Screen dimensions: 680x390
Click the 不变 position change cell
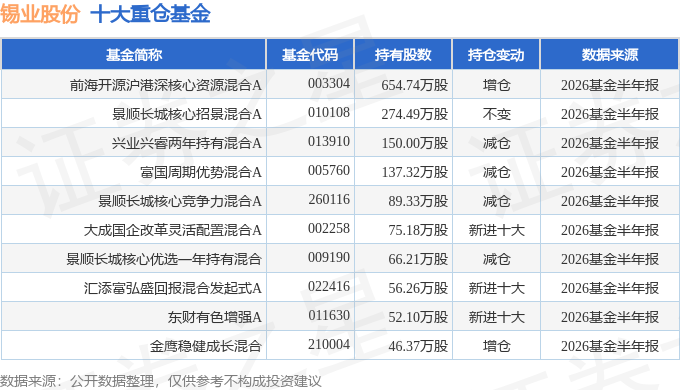pos(497,114)
